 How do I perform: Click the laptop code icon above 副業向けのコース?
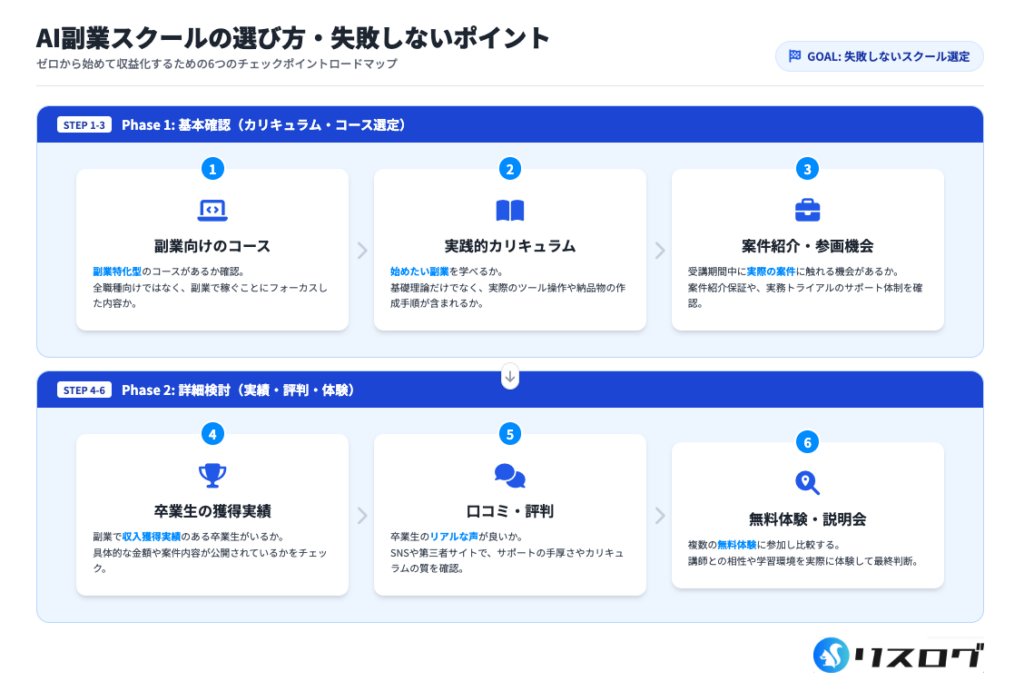point(212,210)
